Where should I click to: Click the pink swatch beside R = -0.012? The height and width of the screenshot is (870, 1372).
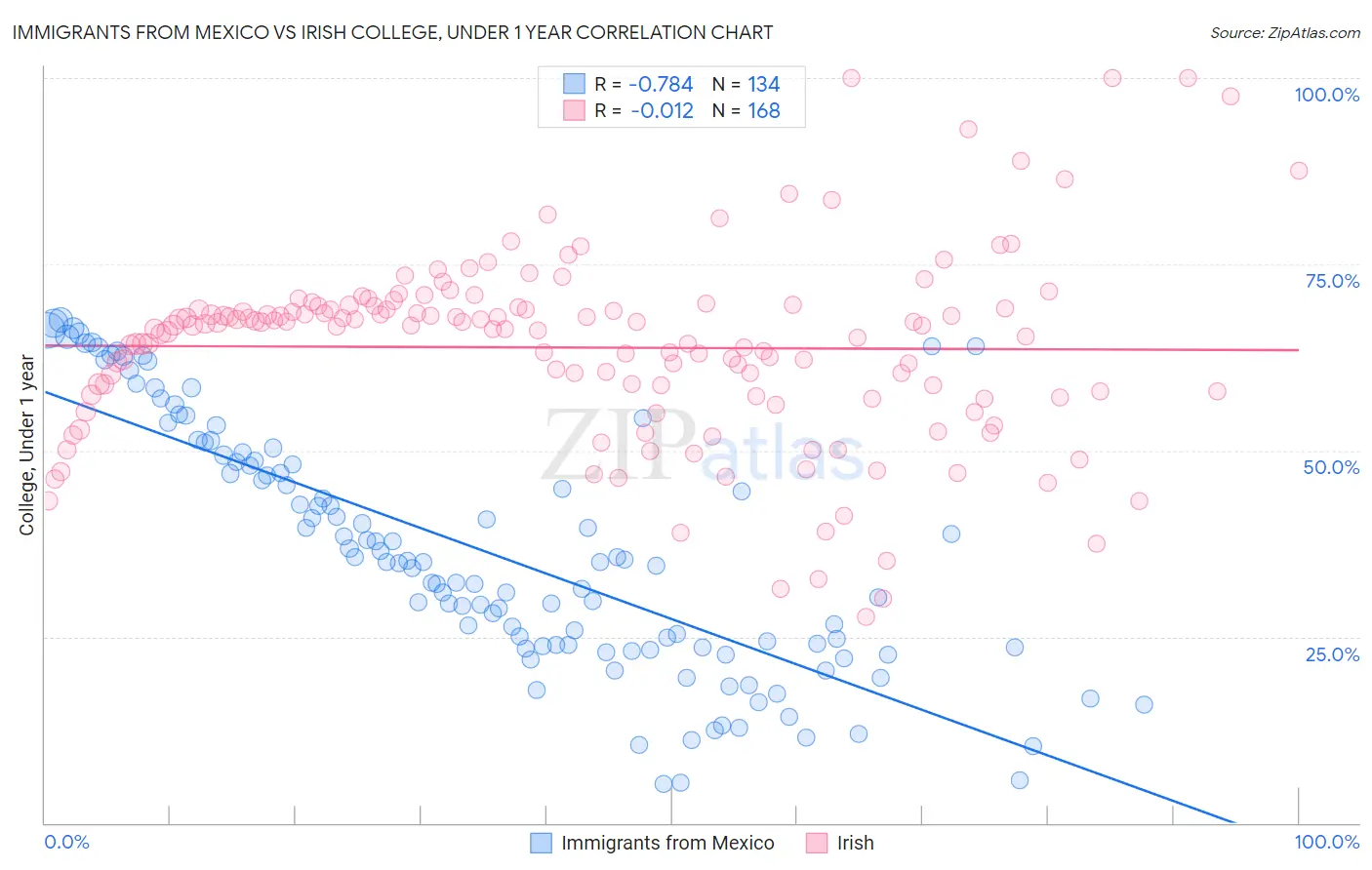pos(574,110)
